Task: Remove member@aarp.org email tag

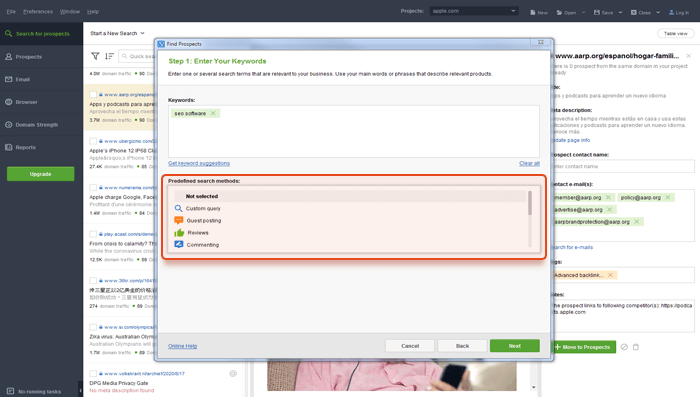Action: click(x=608, y=197)
